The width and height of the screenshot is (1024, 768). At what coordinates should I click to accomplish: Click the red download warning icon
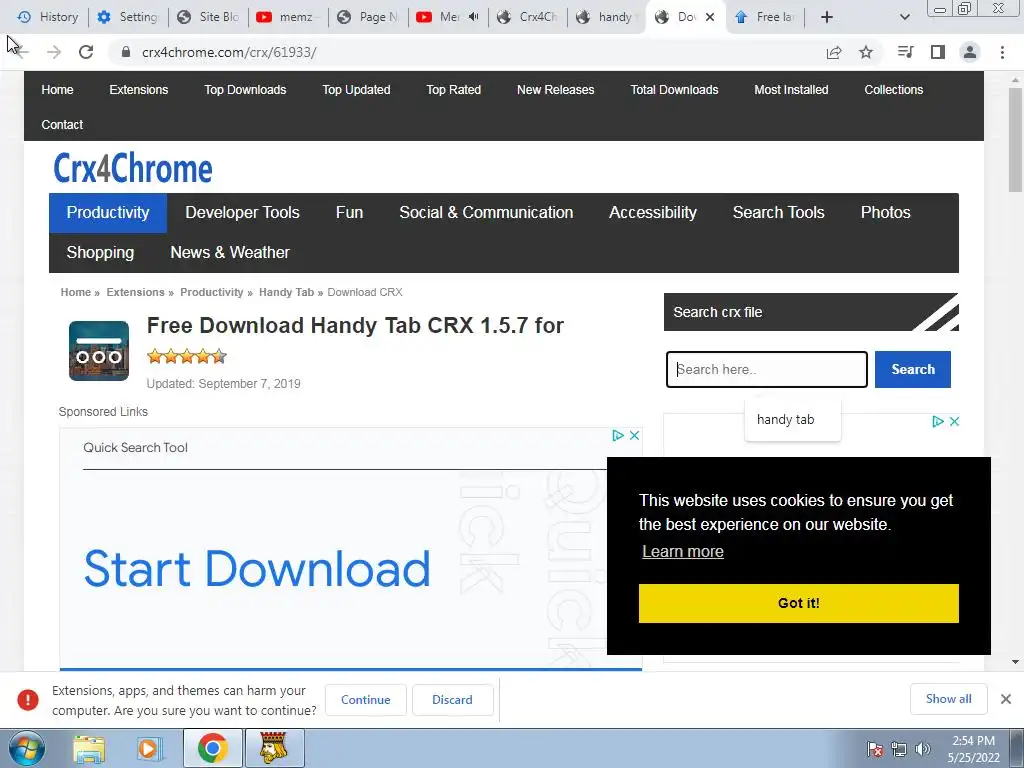click(x=27, y=699)
